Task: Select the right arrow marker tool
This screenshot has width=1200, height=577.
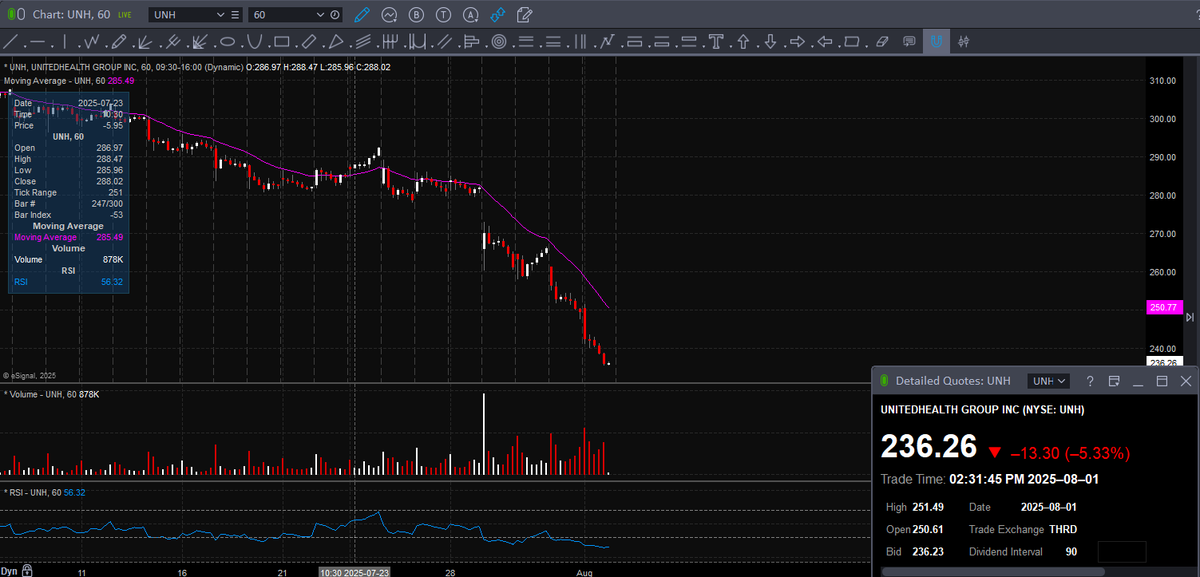Action: (797, 42)
